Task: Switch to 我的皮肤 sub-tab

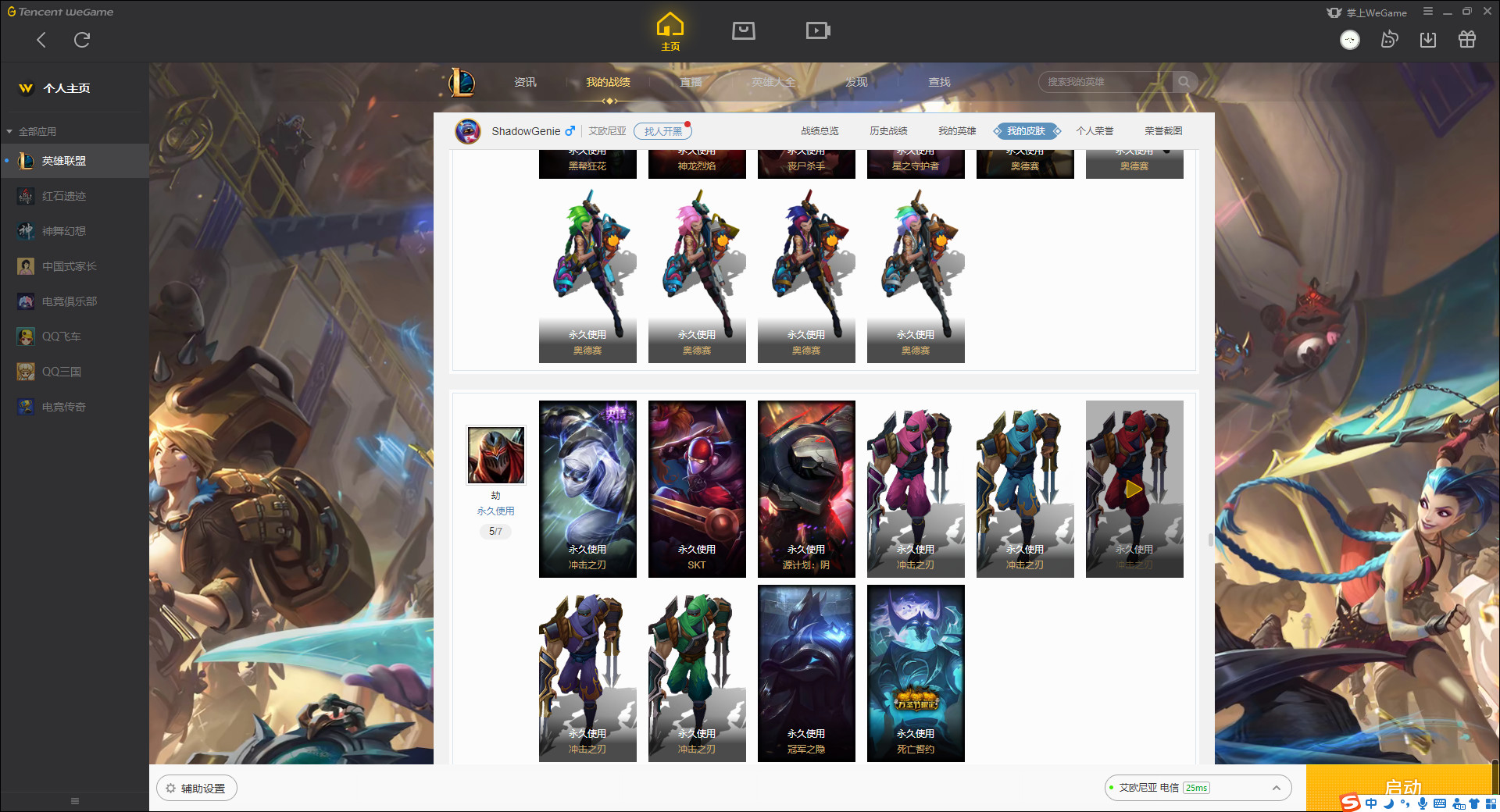Action: tap(1026, 131)
